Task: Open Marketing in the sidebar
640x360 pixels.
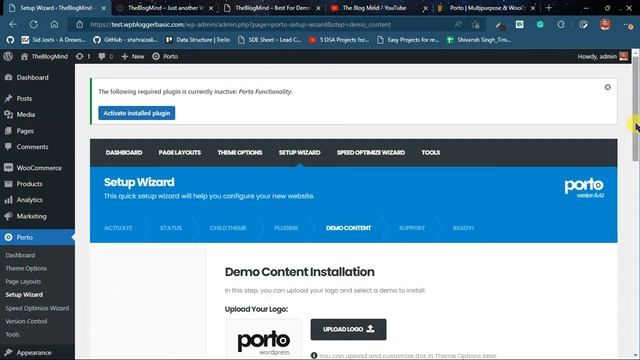Action: pyautogui.click(x=31, y=216)
